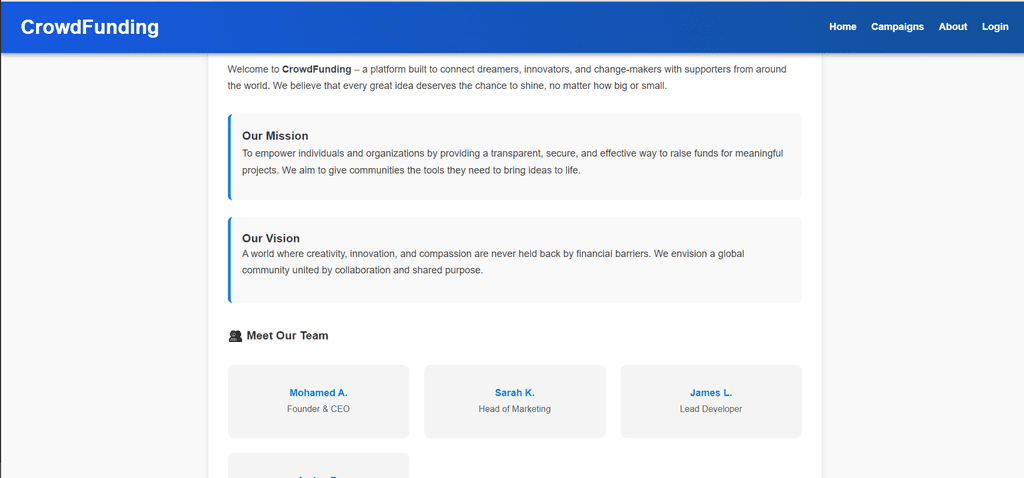The width and height of the screenshot is (1024, 478).
Task: Click the Our Vision heading
Action: 270,238
